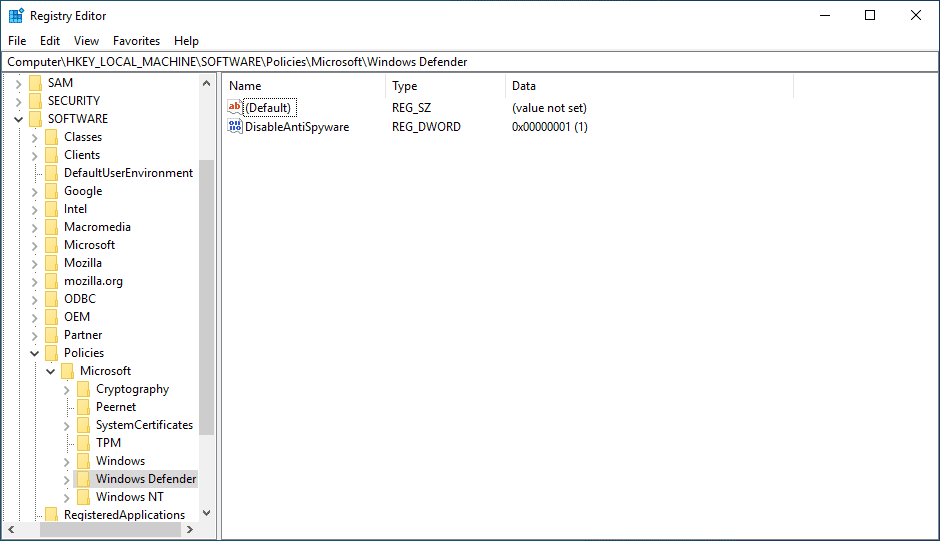This screenshot has width=940, height=541.
Task: Click the Partner folder icon
Action: pyautogui.click(x=52, y=335)
